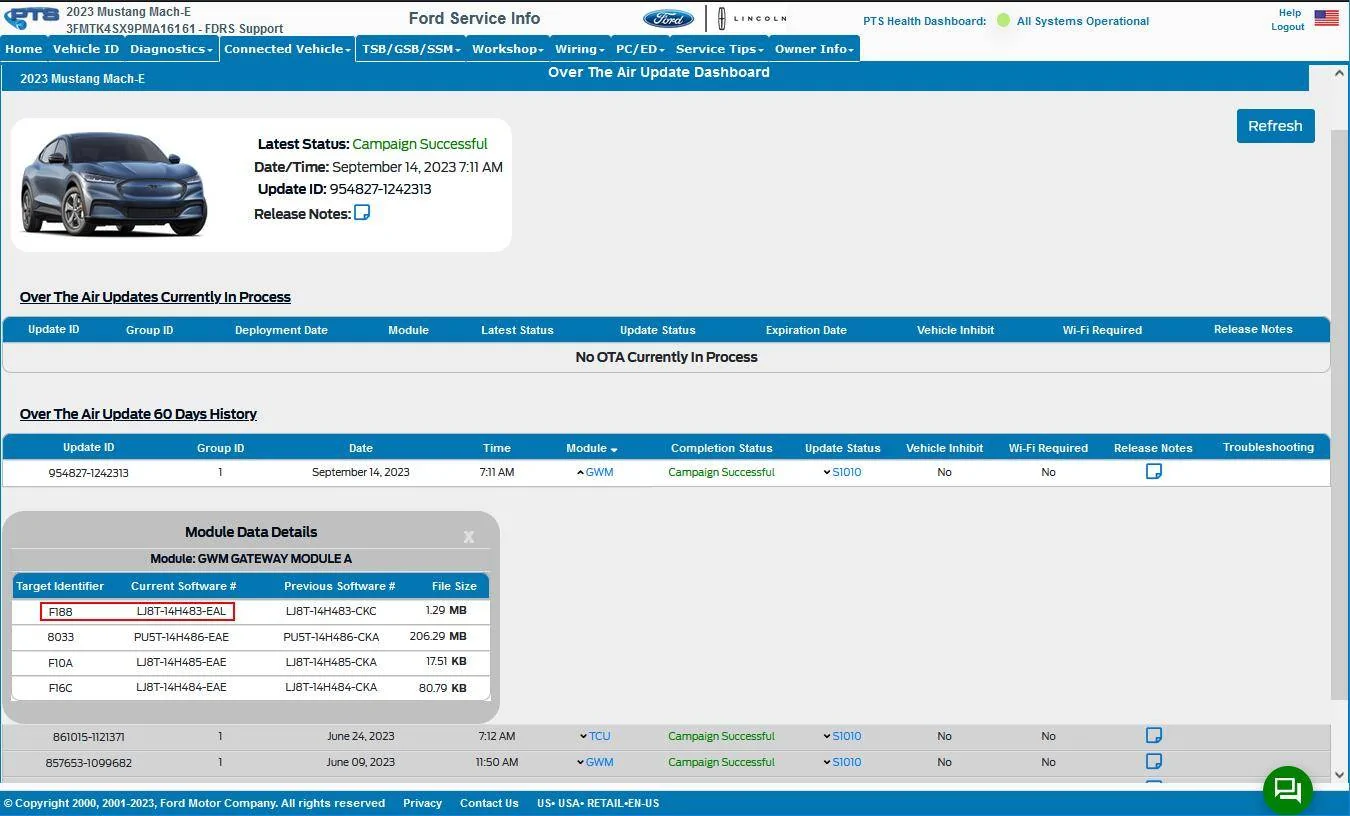This screenshot has width=1350, height=816.
Task: Click the PTS logo in header
Action: point(32,17)
